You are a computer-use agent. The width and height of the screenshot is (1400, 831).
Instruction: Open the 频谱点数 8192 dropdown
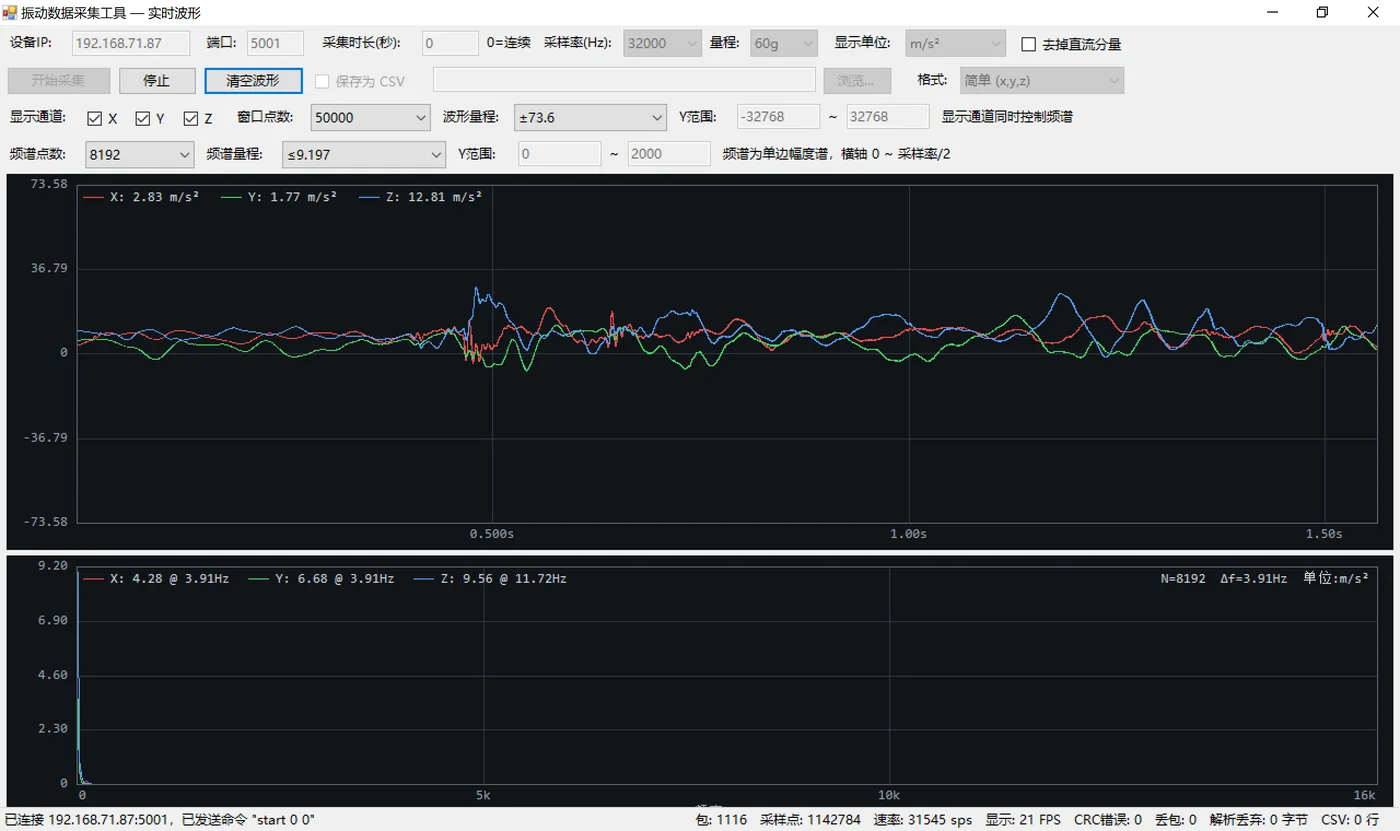point(139,154)
